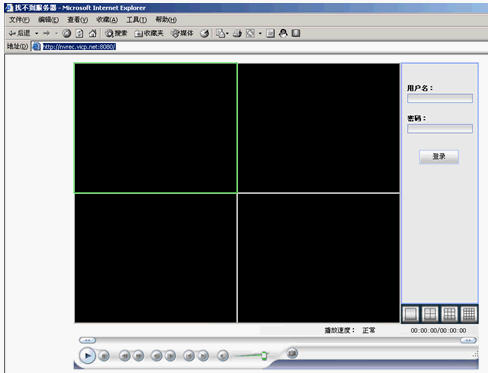Go to browser home page icon
Screen dimensions: 488x373
(x=93, y=33)
